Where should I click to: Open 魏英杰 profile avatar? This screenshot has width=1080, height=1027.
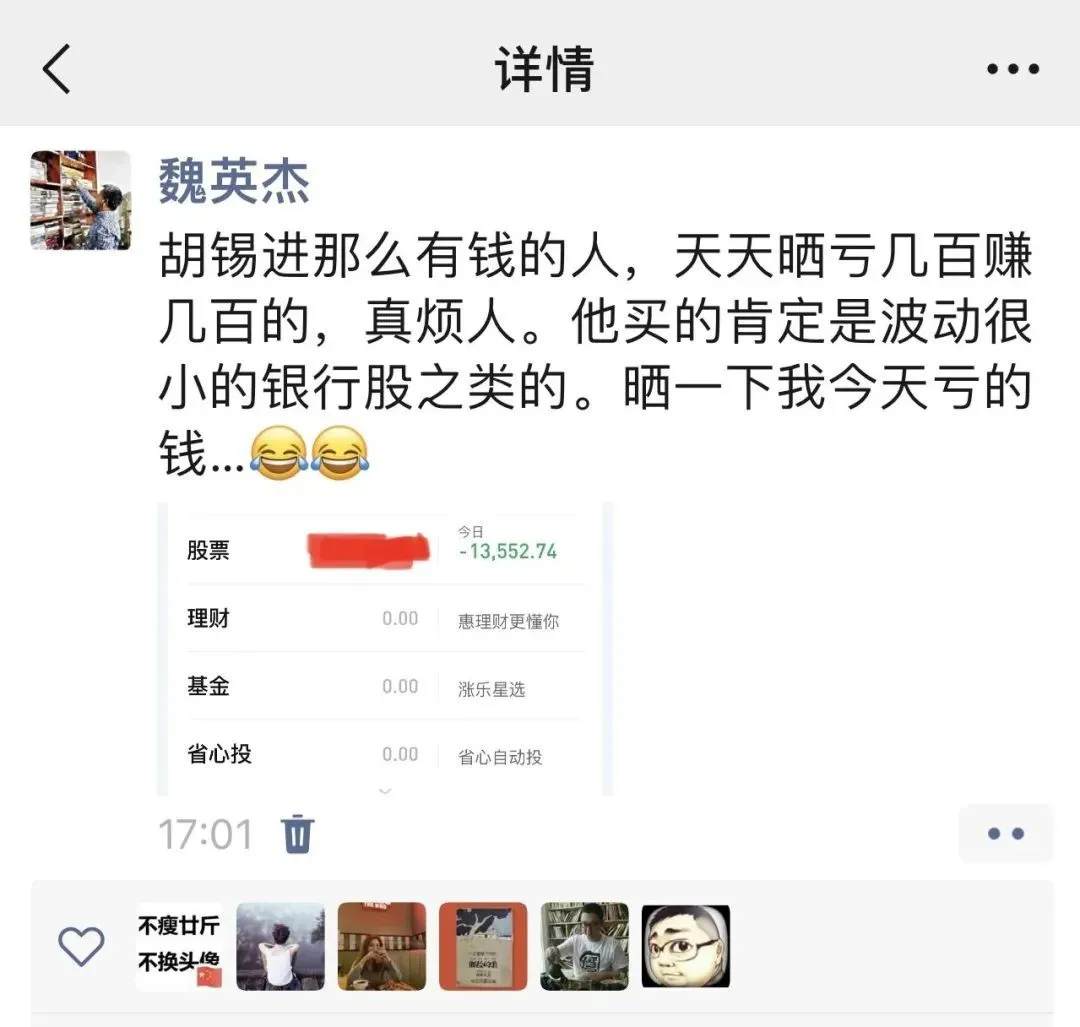pos(81,200)
